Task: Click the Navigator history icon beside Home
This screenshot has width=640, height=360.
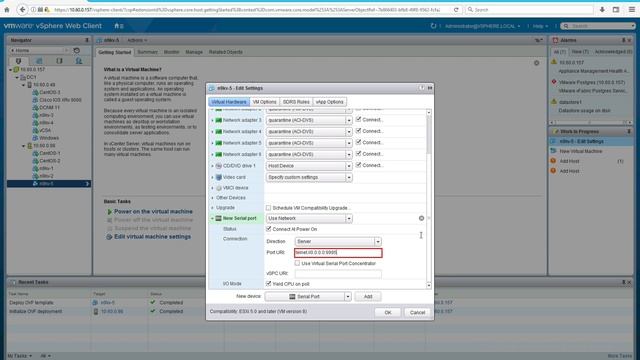Action: point(76,50)
